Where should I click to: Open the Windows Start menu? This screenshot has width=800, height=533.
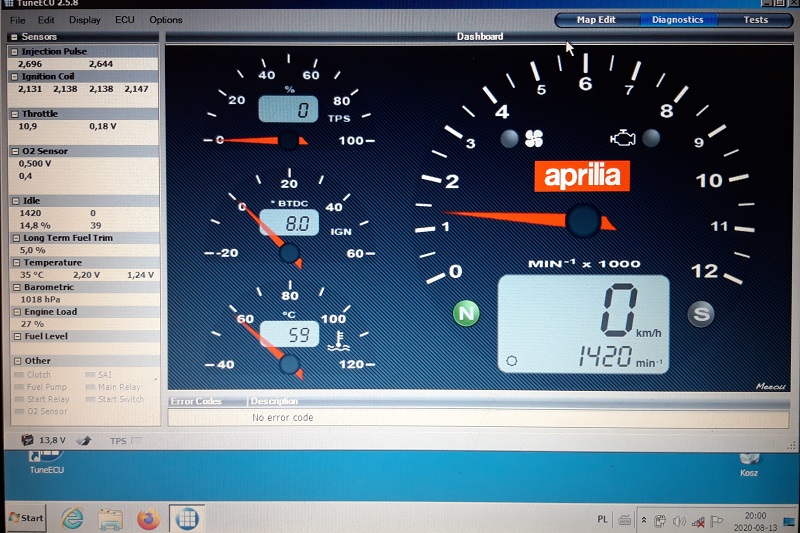(26, 518)
